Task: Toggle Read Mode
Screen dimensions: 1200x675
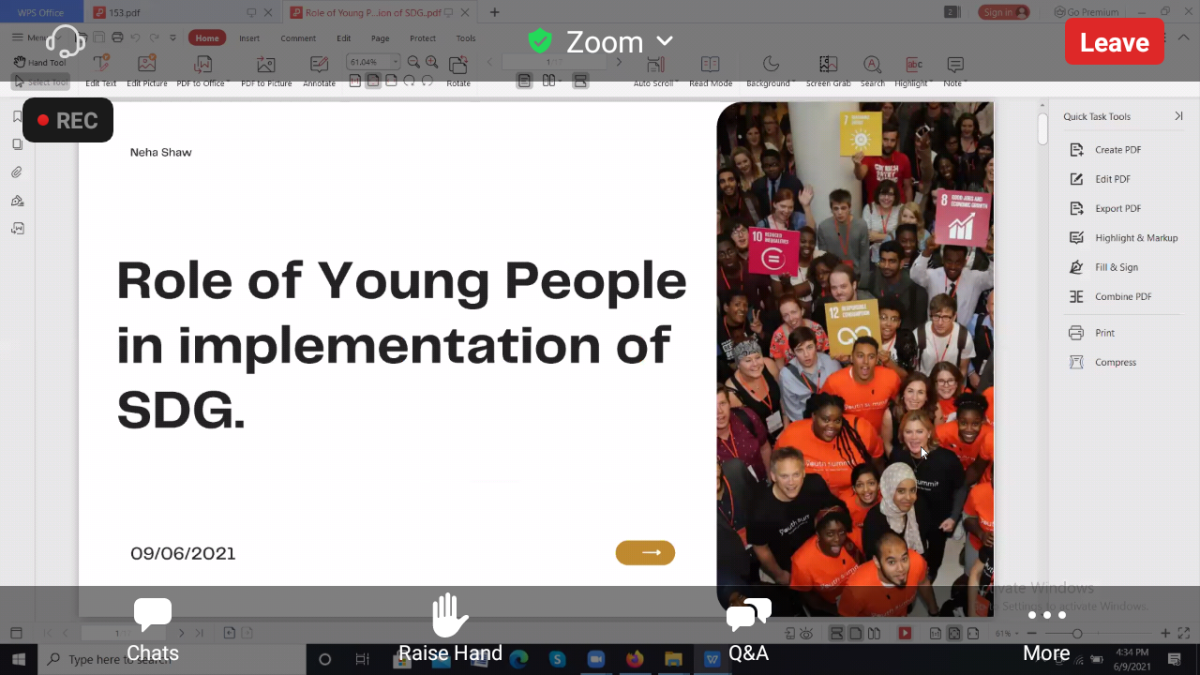Action: (710, 70)
